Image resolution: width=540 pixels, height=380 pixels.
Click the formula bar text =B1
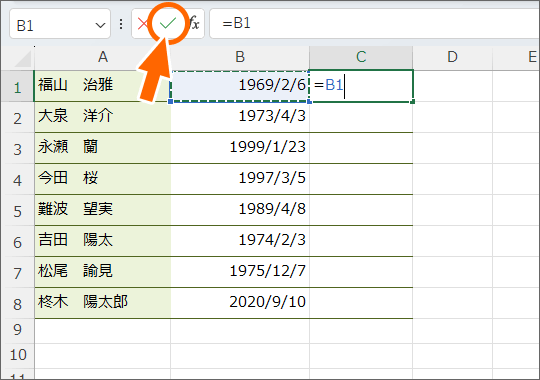[x=236, y=23]
